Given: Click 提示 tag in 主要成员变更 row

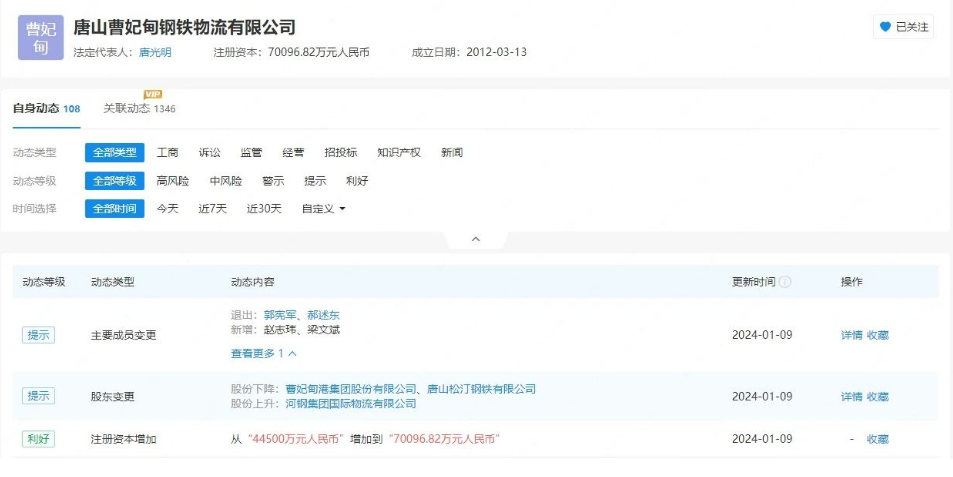Looking at the screenshot, I should coord(38,335).
